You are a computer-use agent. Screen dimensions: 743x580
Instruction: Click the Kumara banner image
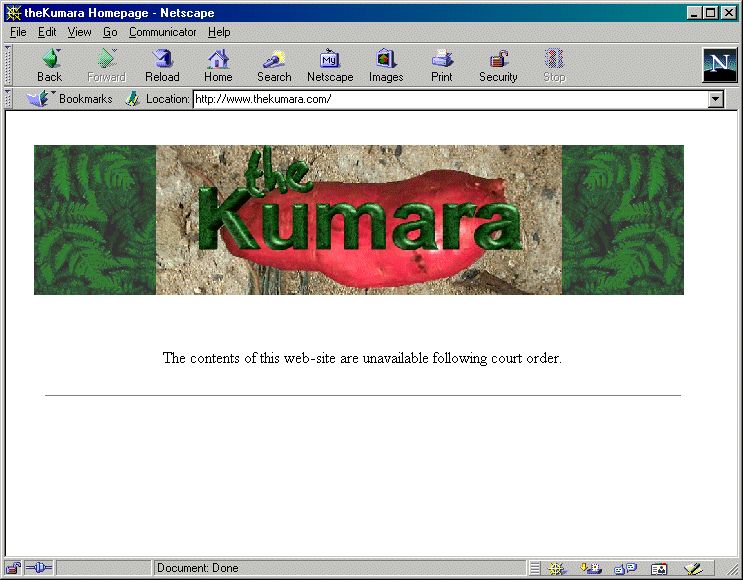(359, 220)
